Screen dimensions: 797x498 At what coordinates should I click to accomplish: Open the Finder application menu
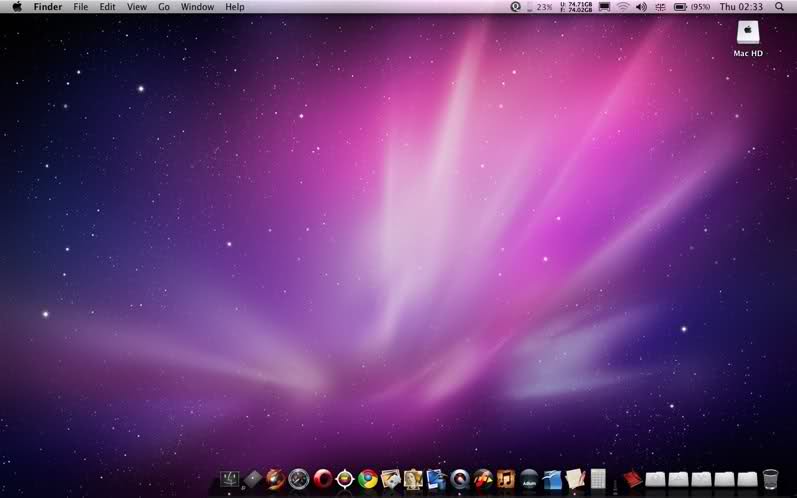(x=48, y=7)
